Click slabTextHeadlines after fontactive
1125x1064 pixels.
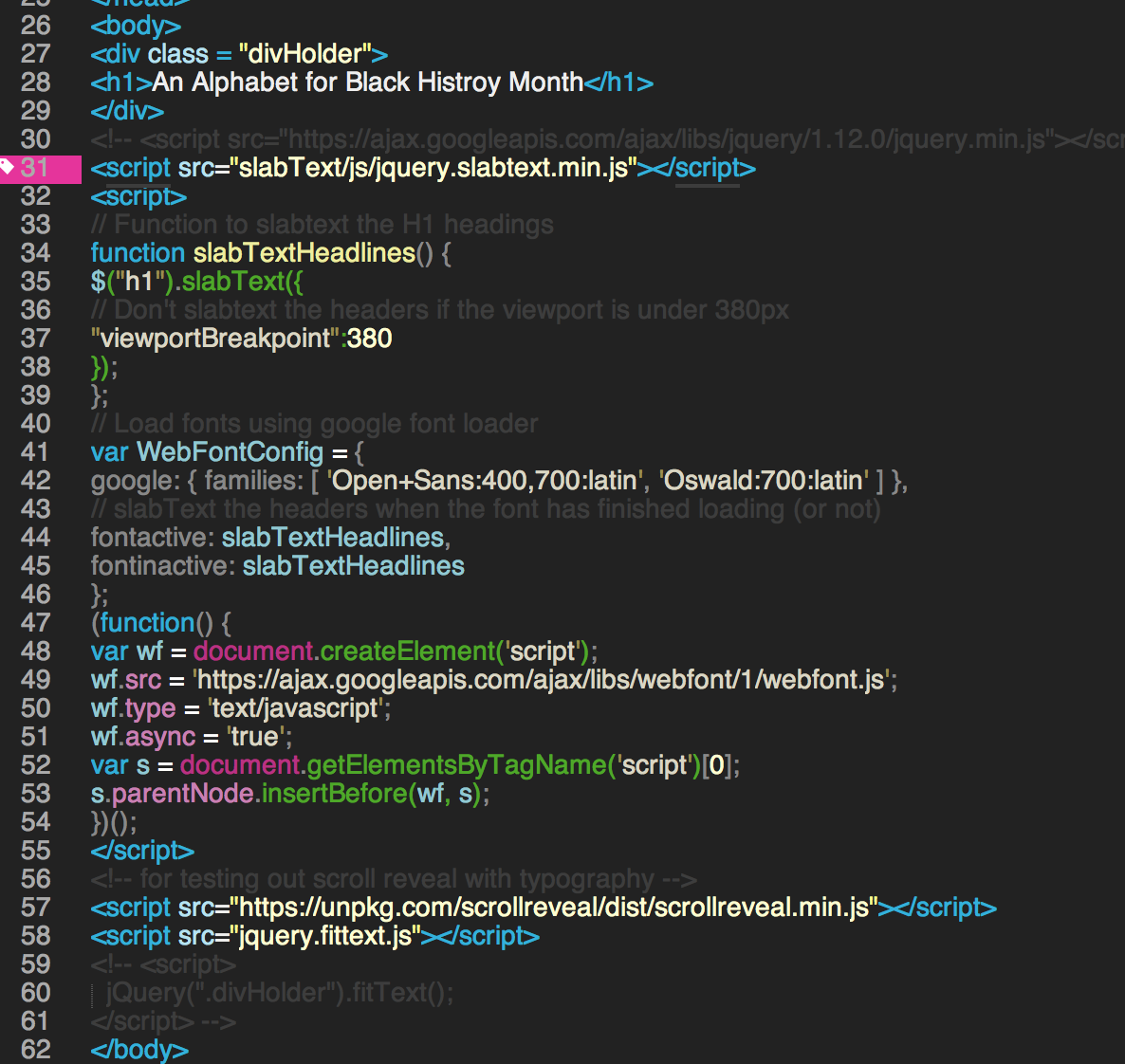(333, 538)
